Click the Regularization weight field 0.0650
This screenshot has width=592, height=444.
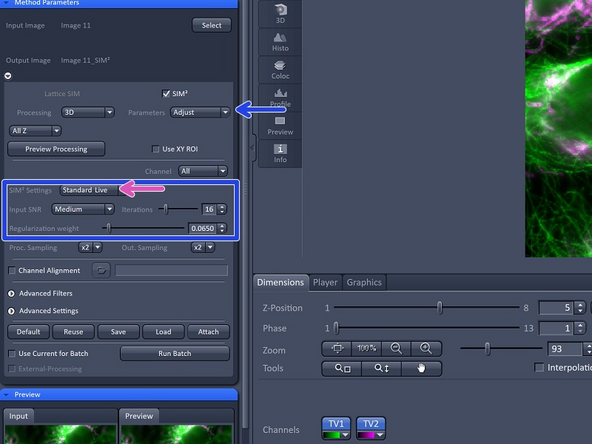pyautogui.click(x=202, y=228)
